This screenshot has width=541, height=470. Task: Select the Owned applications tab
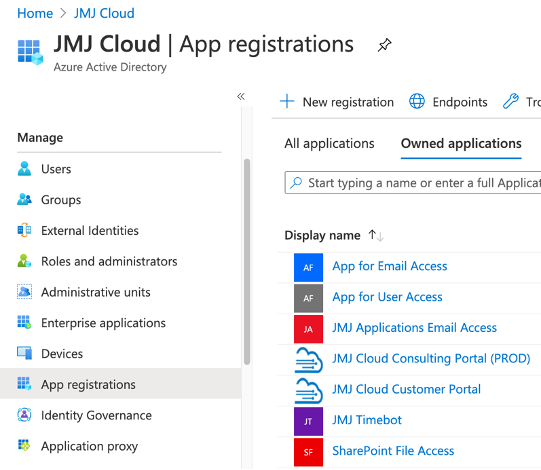(x=461, y=144)
